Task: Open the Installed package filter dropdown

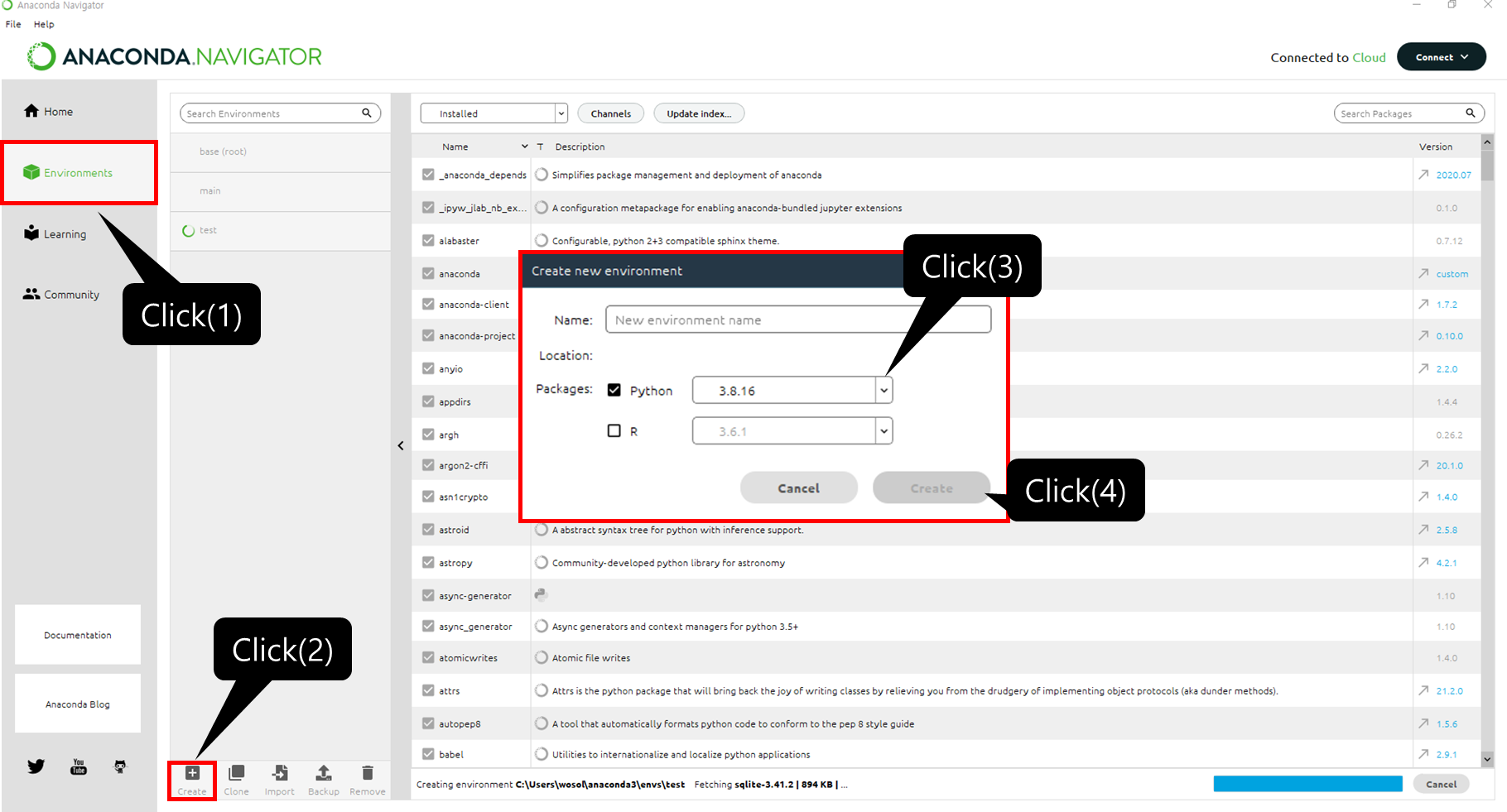Action: (494, 113)
